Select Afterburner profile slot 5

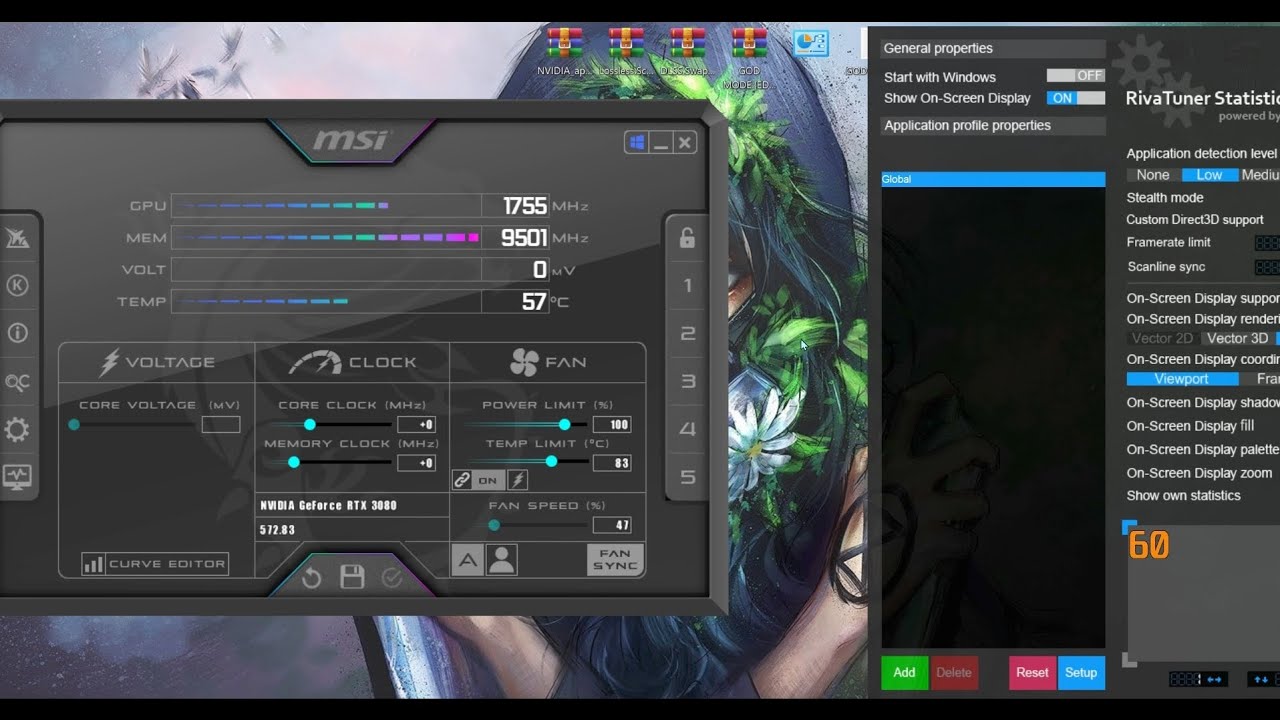pos(687,477)
